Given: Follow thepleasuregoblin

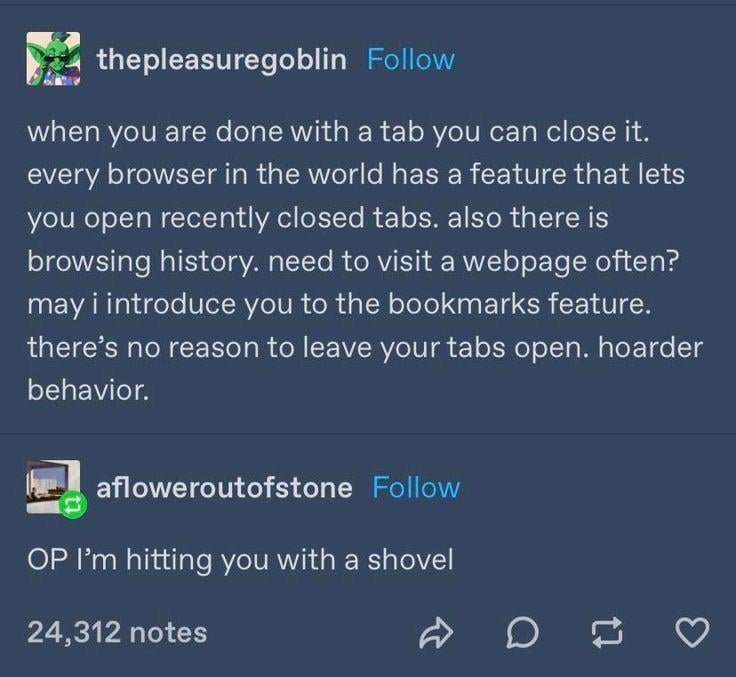Looking at the screenshot, I should point(411,60).
